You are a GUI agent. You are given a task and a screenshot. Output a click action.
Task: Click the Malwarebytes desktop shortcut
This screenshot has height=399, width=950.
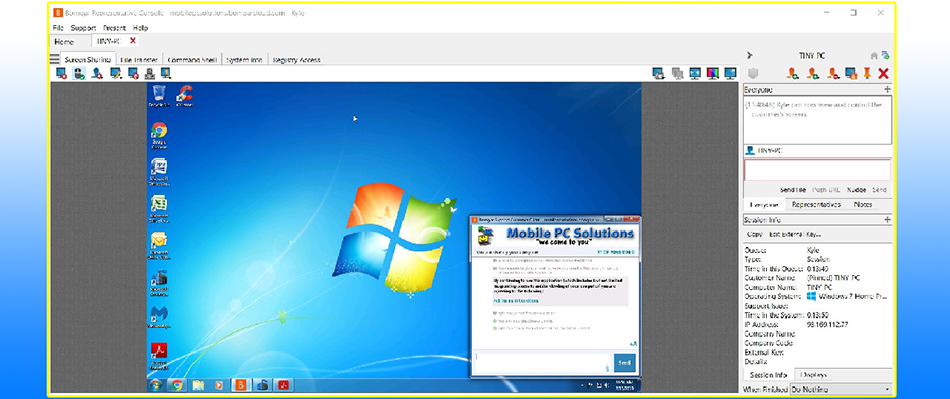(159, 318)
